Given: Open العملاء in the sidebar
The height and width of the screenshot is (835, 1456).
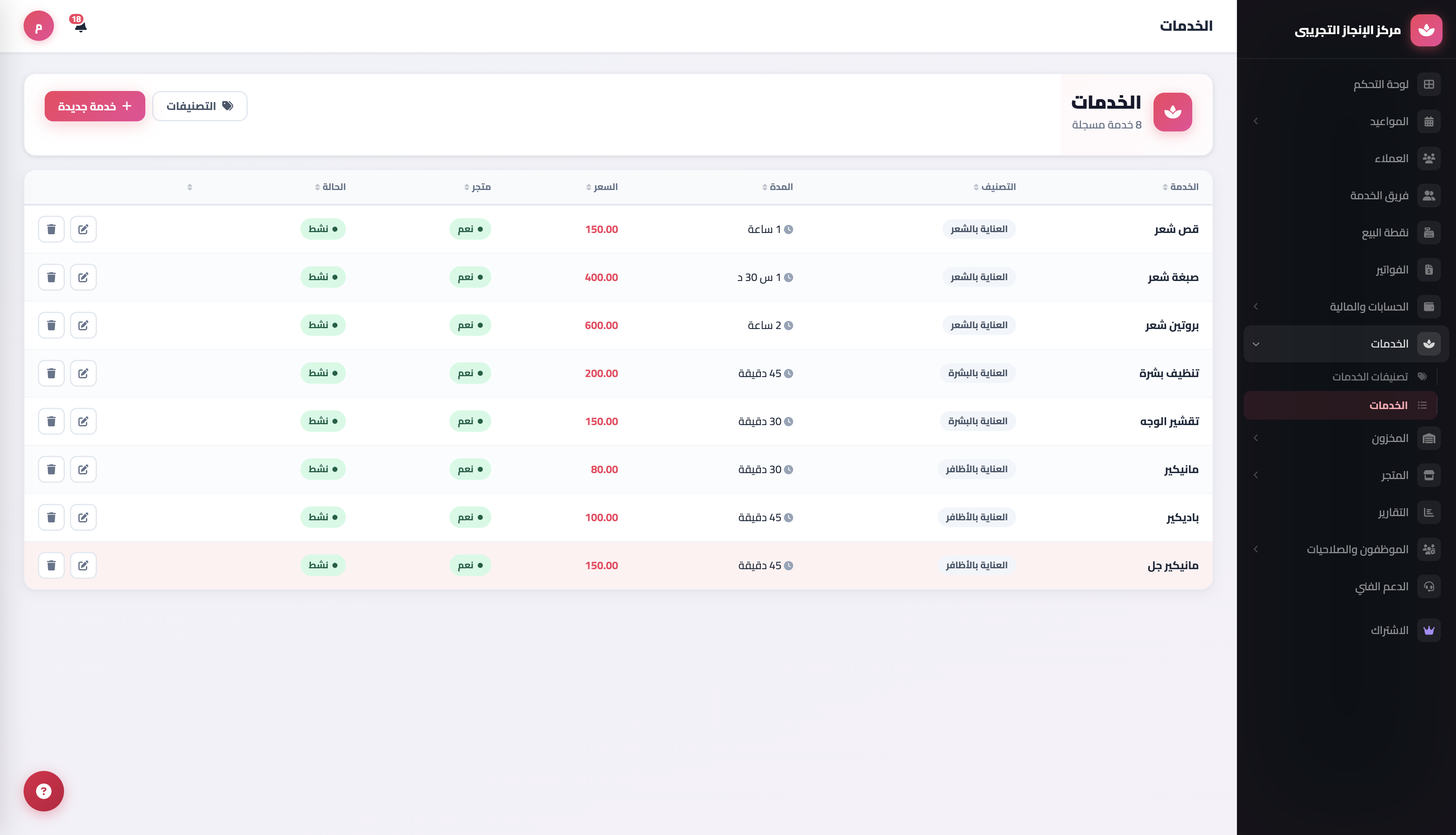Looking at the screenshot, I should pos(1346,158).
